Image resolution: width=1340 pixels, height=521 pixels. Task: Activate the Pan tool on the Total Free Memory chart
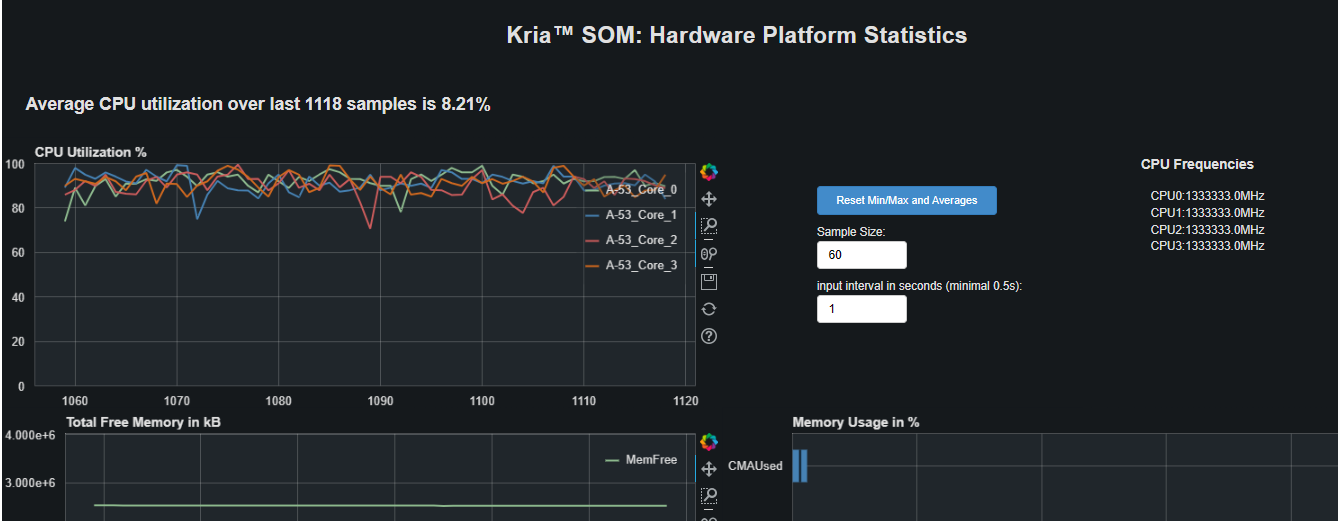click(709, 469)
